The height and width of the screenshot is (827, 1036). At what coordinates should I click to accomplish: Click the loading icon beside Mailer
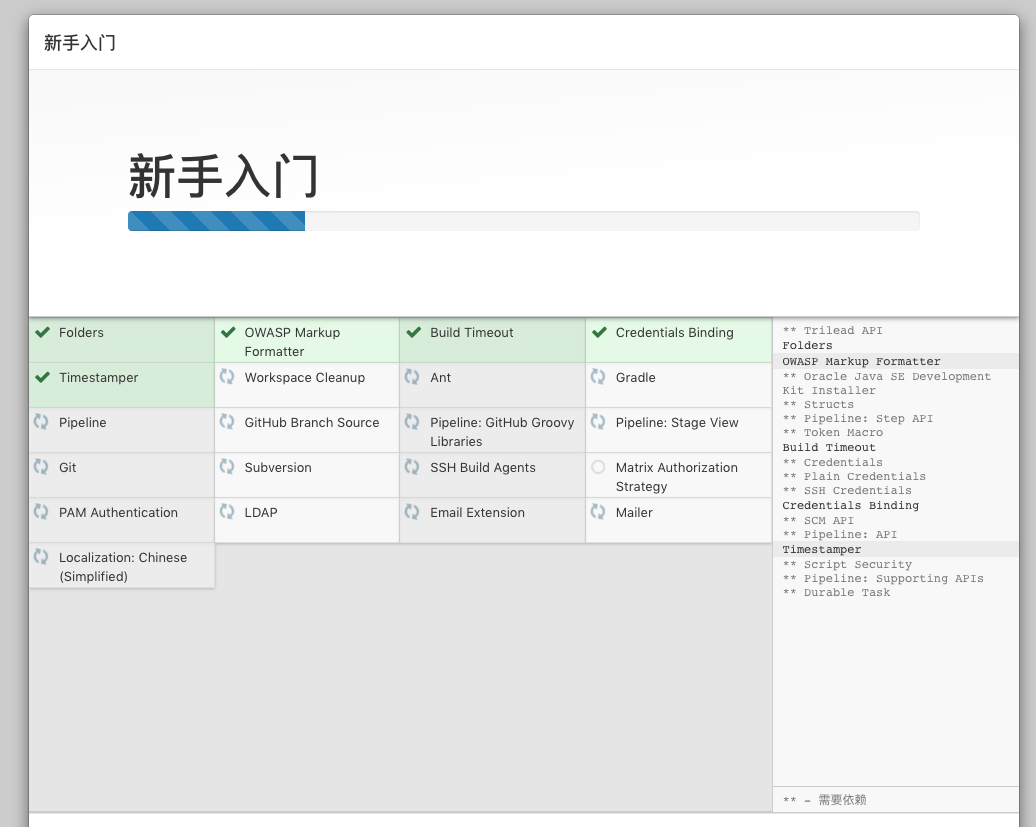(x=598, y=512)
